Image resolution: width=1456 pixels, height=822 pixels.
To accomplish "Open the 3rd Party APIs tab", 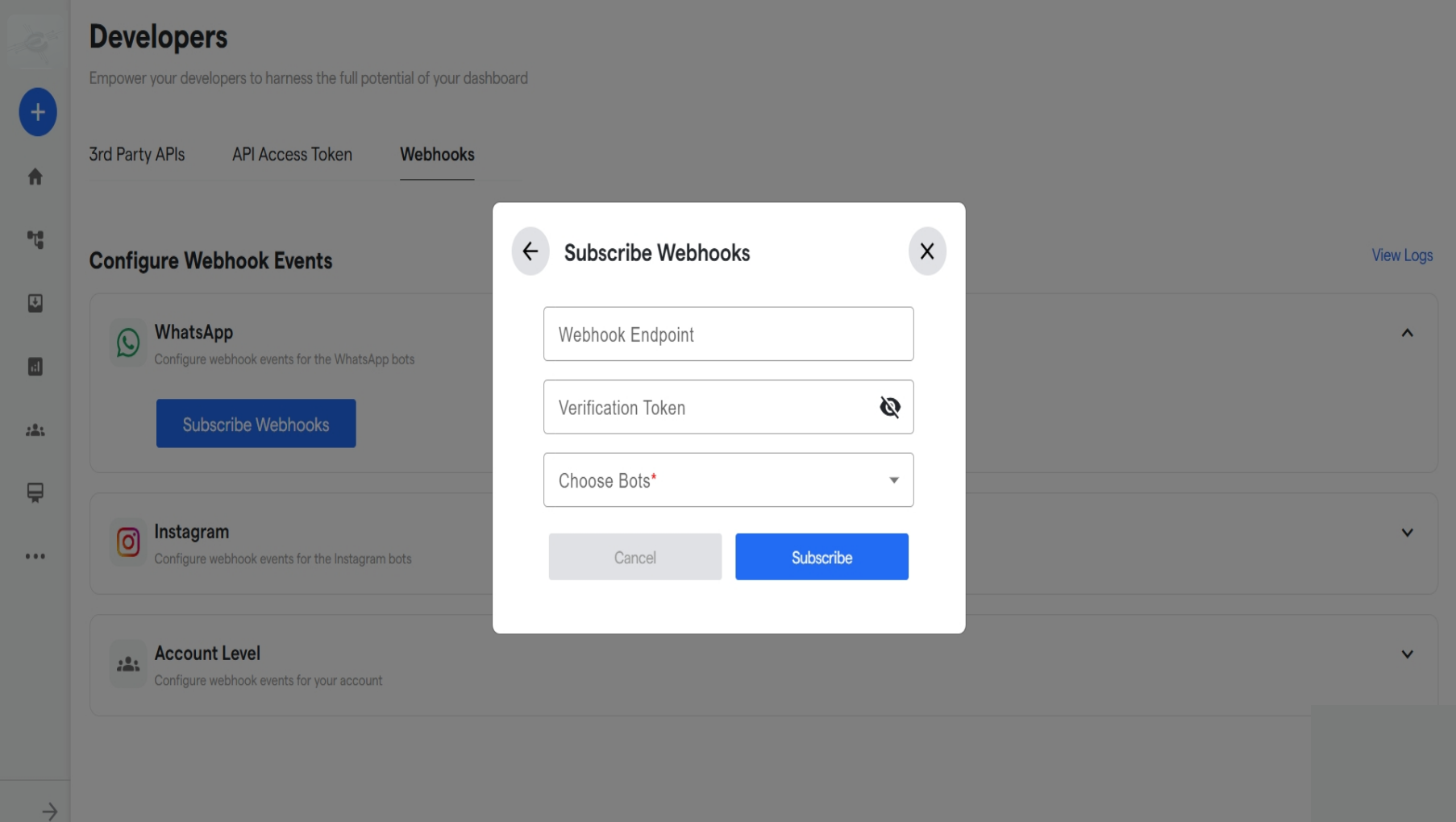I will coord(137,155).
